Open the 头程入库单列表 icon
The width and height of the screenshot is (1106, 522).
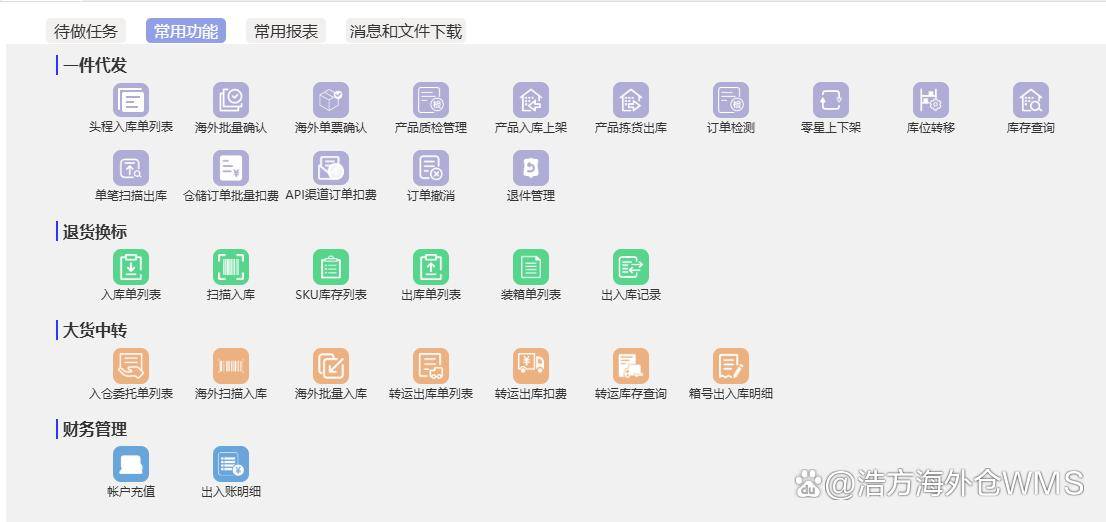pyautogui.click(x=131, y=100)
